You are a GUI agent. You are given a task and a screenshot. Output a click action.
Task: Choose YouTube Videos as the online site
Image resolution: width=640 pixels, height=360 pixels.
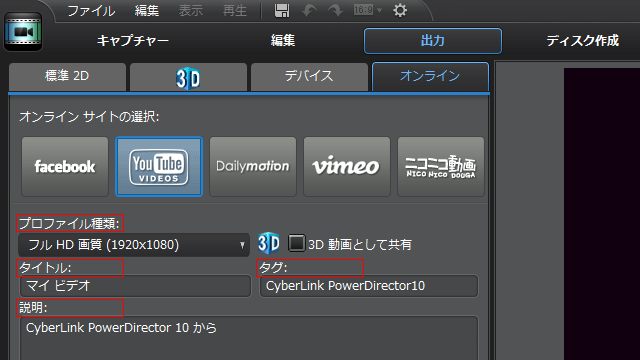[159, 167]
